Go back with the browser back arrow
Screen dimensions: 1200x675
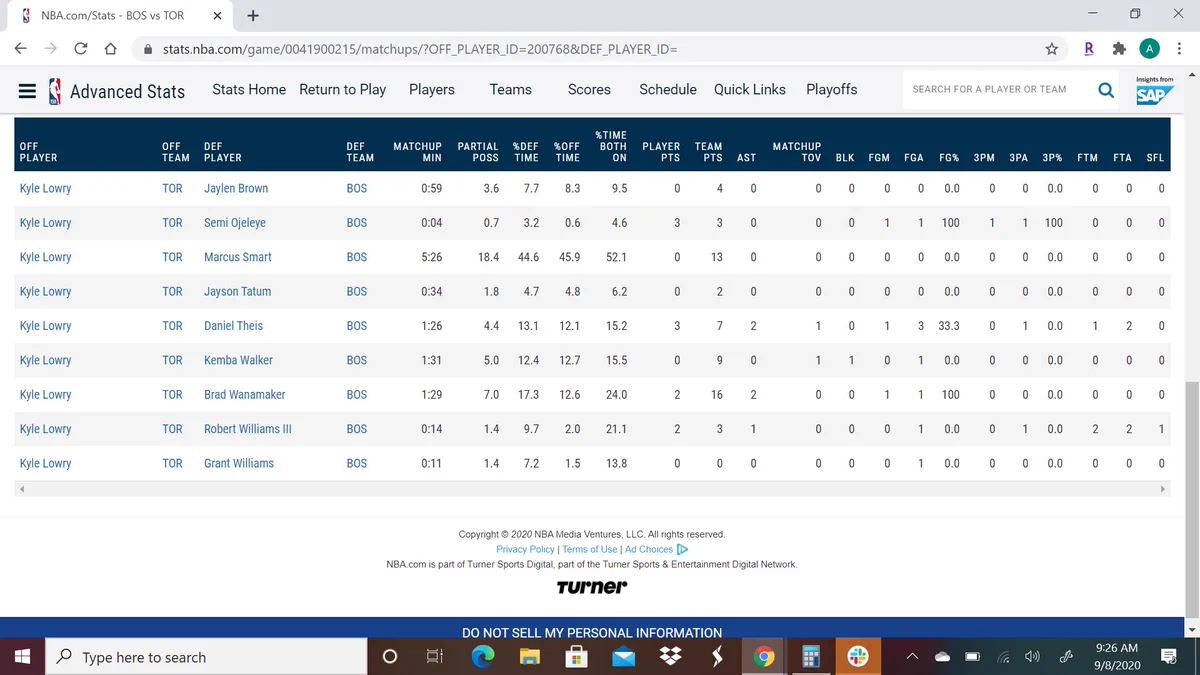[21, 48]
